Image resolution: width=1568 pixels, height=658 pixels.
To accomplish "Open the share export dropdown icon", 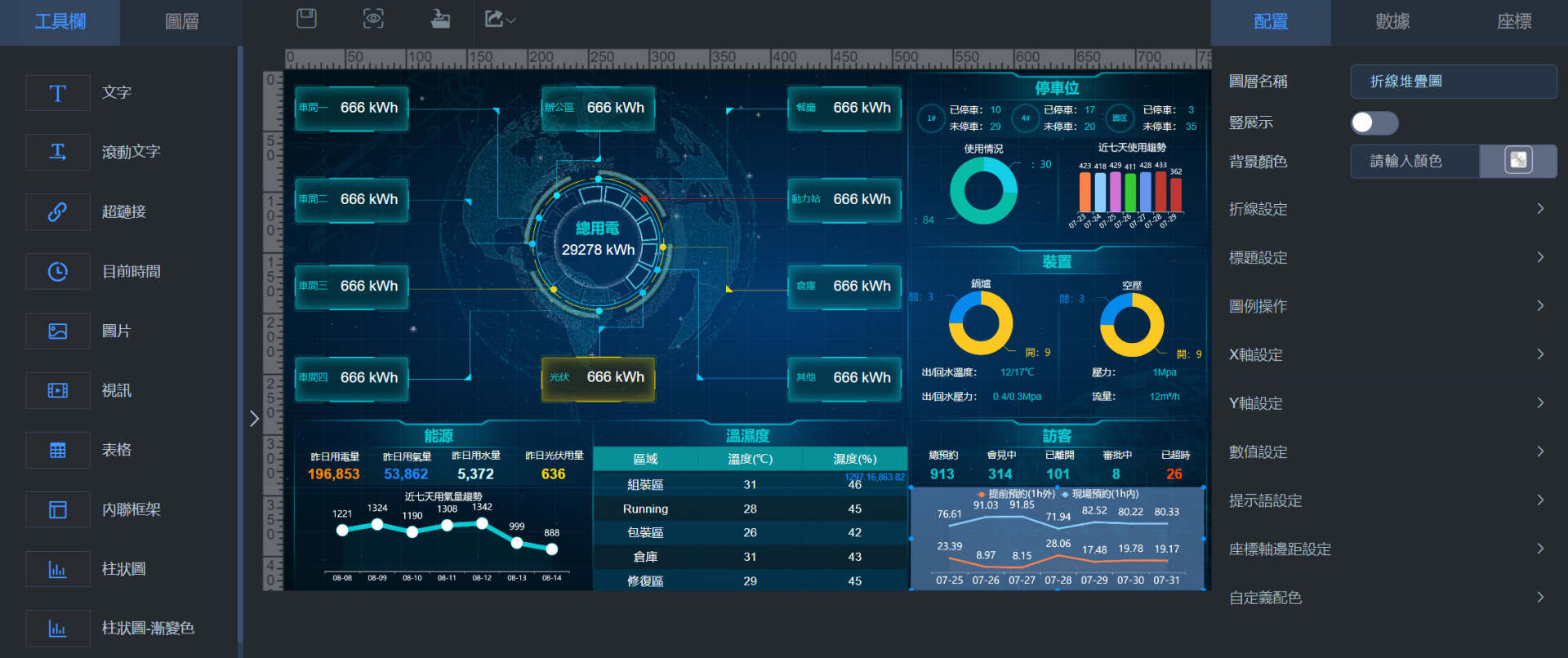I will (x=500, y=18).
